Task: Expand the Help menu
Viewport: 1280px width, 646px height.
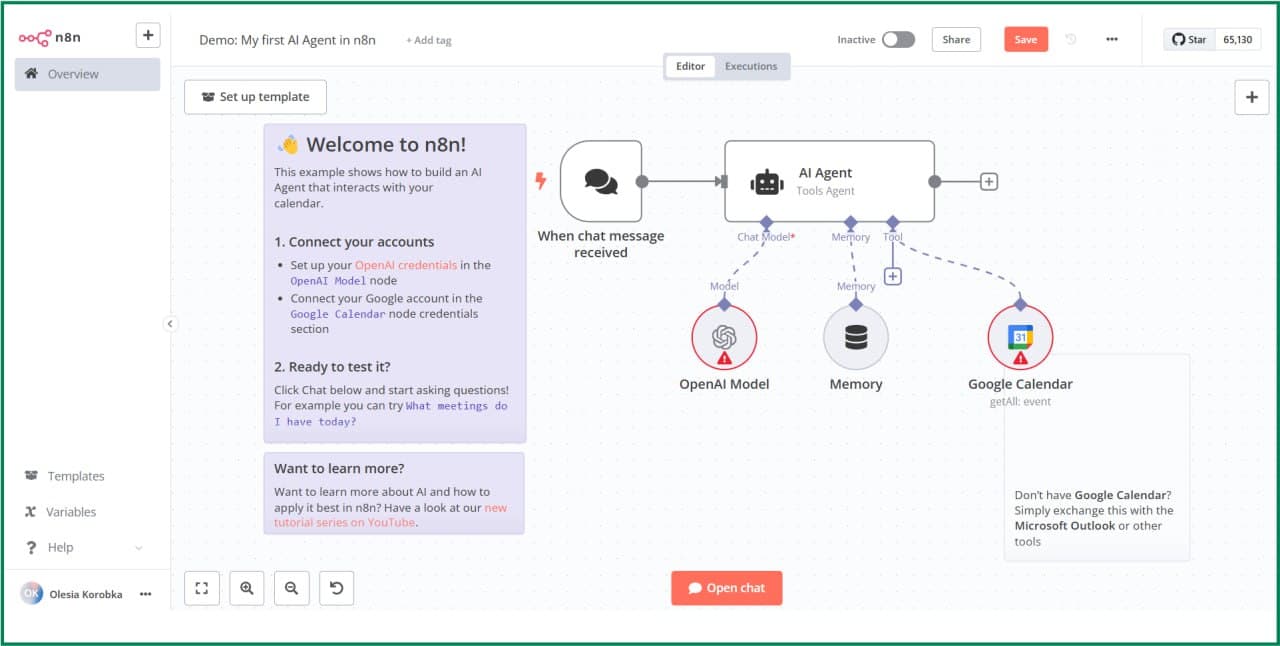Action: click(85, 547)
